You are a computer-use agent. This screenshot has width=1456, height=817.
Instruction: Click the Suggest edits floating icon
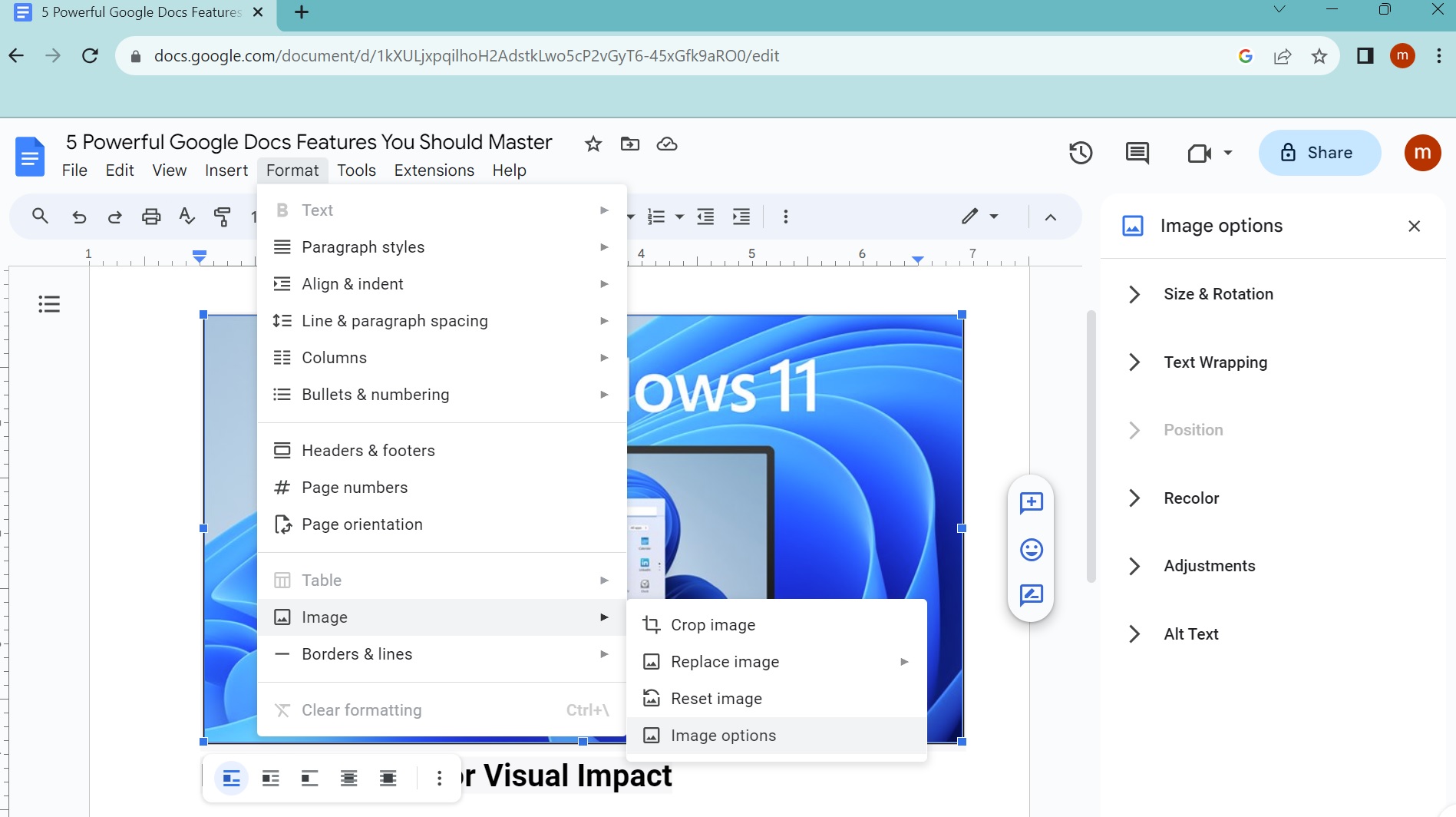[x=1031, y=595]
